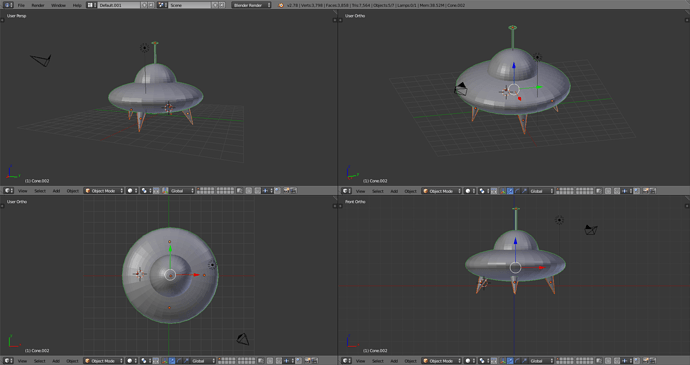The height and width of the screenshot is (365, 690).
Task: Click the Default.001 screen layout name field
Action: (x=119, y=5)
